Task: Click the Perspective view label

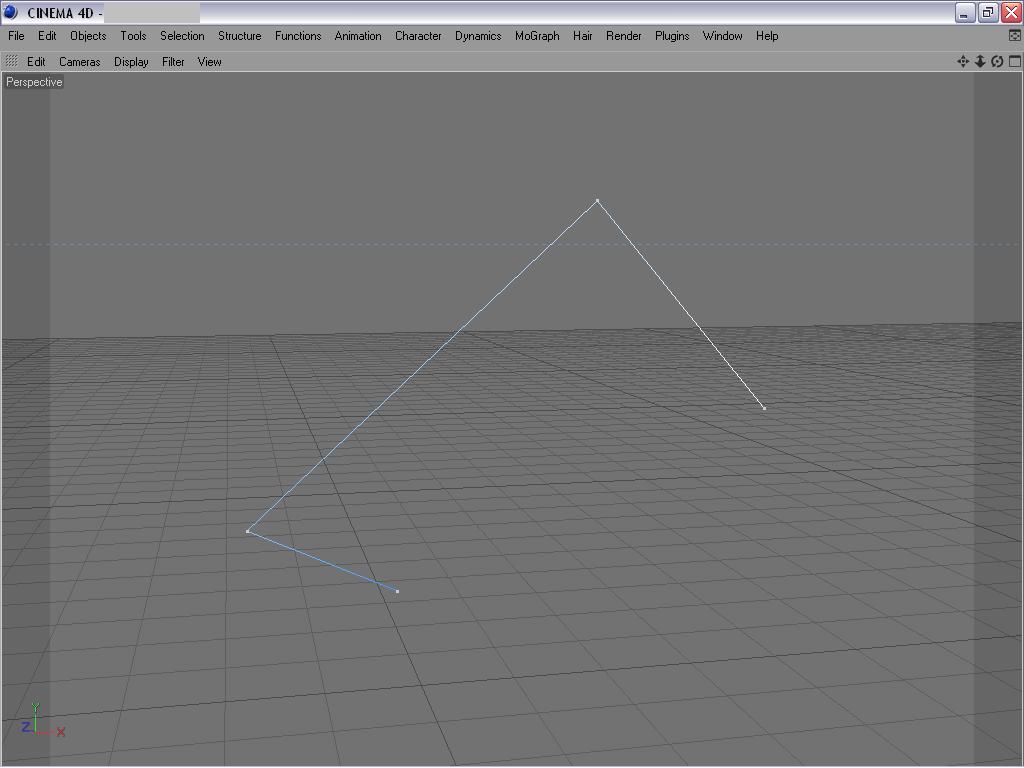Action: (x=34, y=82)
